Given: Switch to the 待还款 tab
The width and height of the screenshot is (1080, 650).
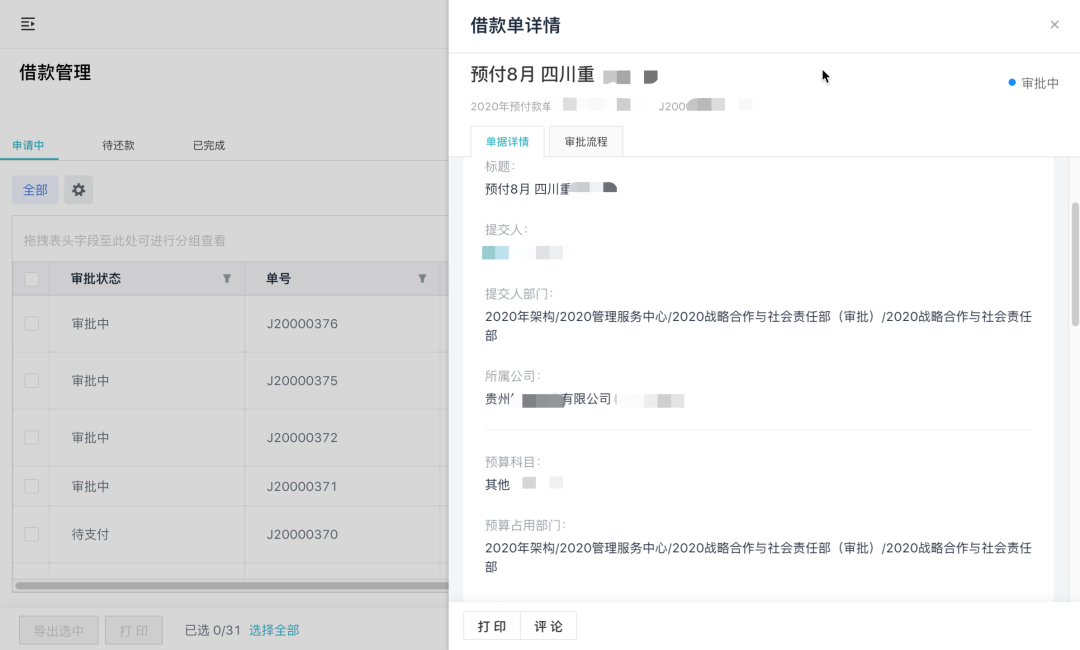Looking at the screenshot, I should click(x=117, y=144).
